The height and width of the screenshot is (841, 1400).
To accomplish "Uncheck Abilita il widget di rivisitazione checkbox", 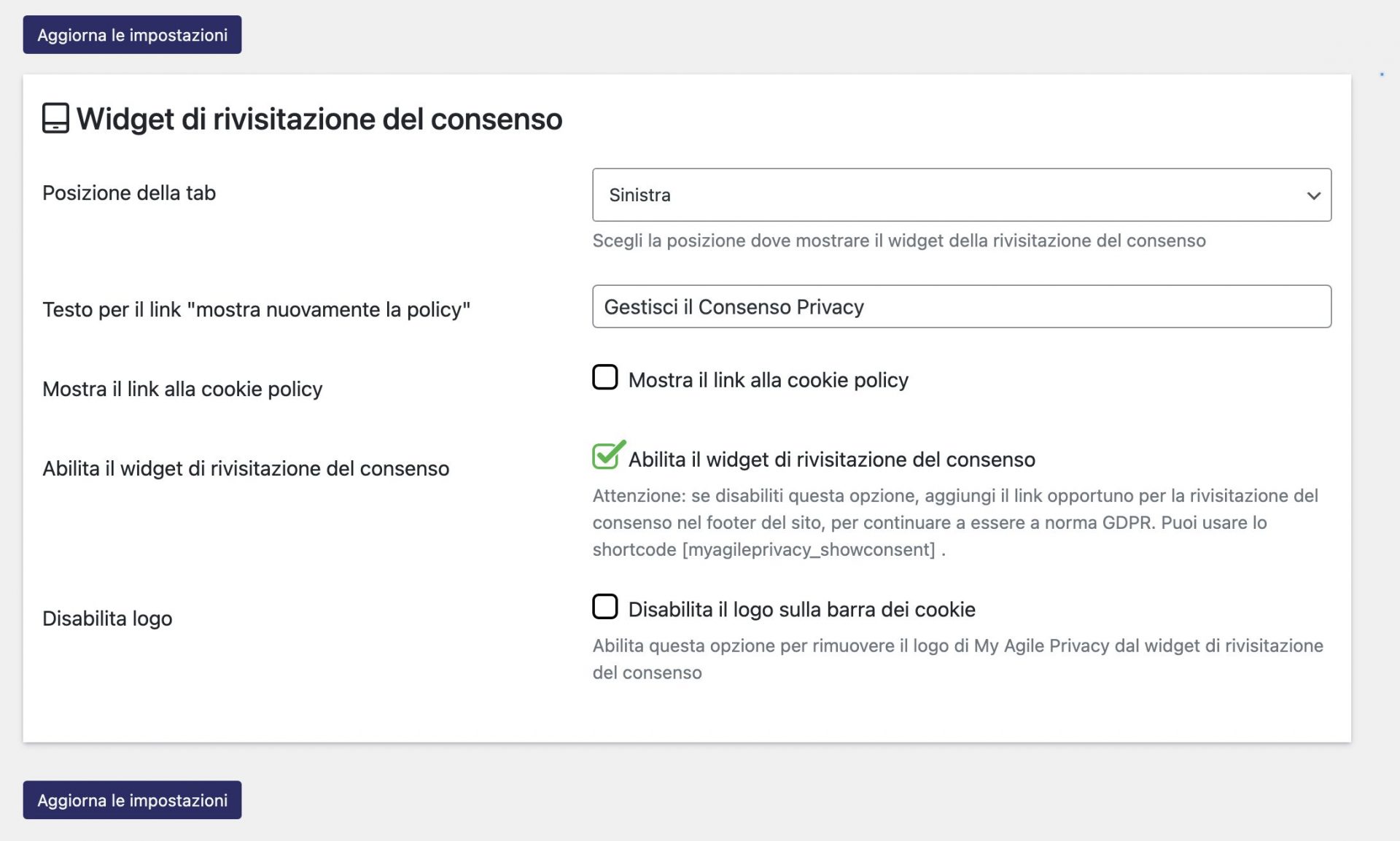I will [x=607, y=457].
